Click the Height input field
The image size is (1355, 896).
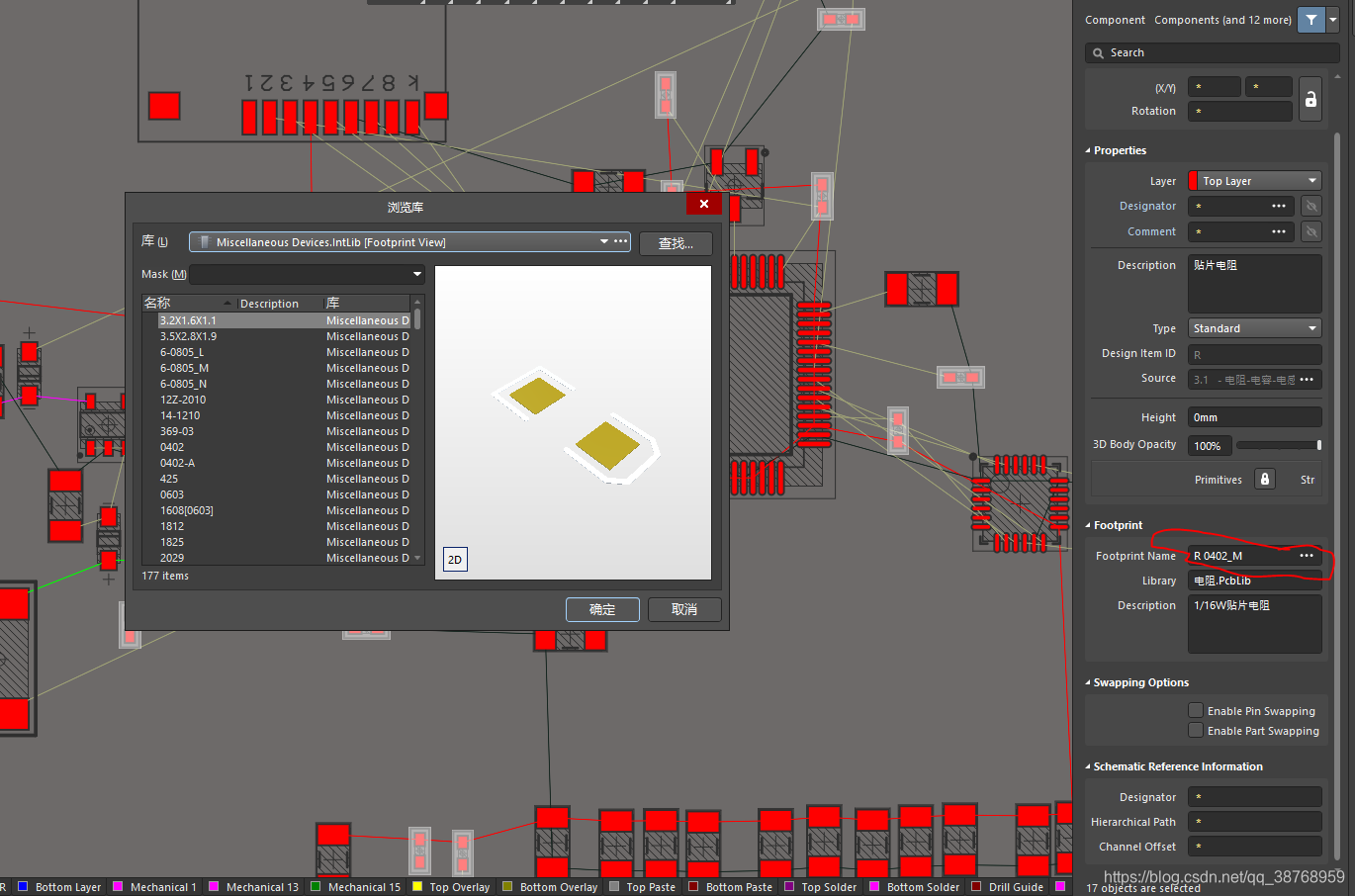[1255, 417]
